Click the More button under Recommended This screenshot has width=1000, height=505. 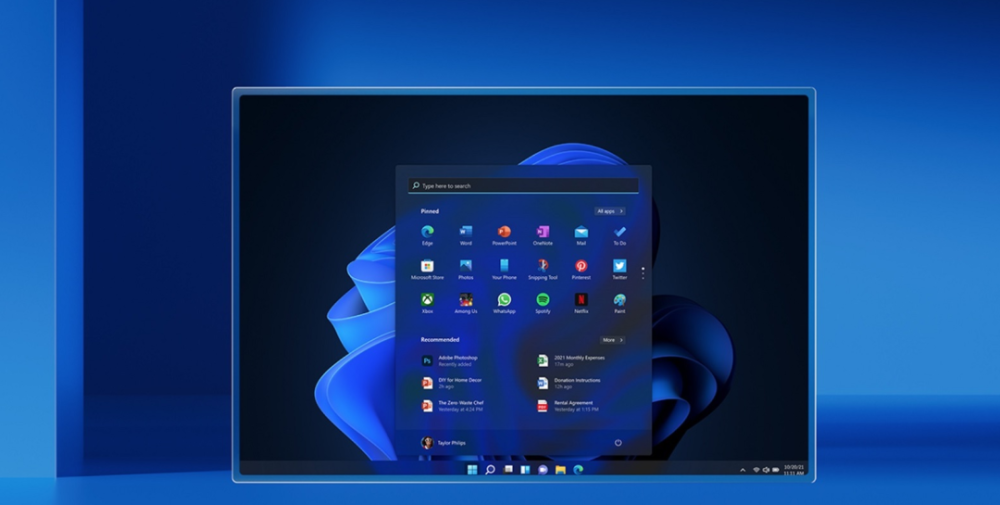point(612,340)
